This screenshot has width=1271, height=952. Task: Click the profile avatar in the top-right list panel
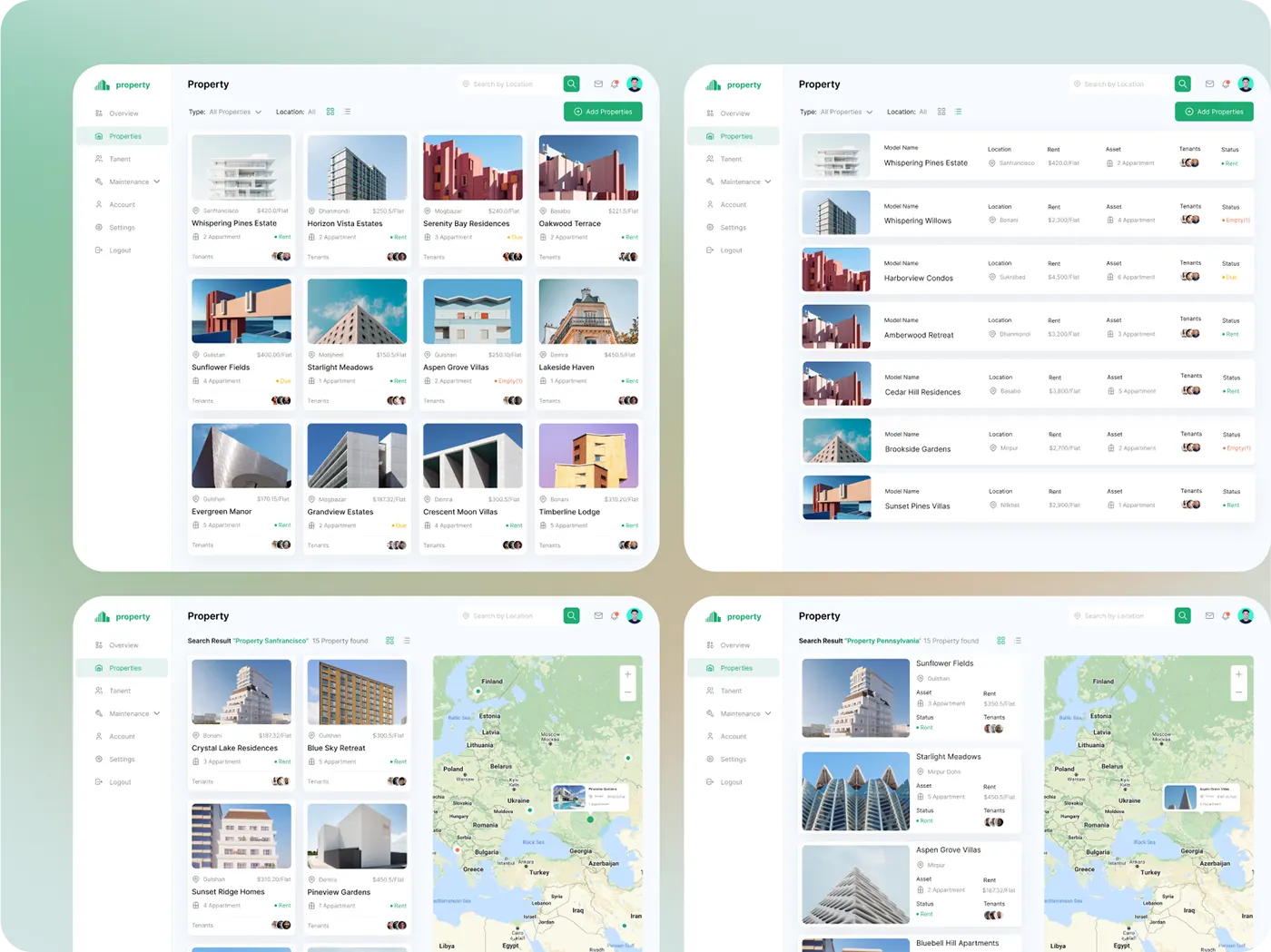click(x=1246, y=84)
